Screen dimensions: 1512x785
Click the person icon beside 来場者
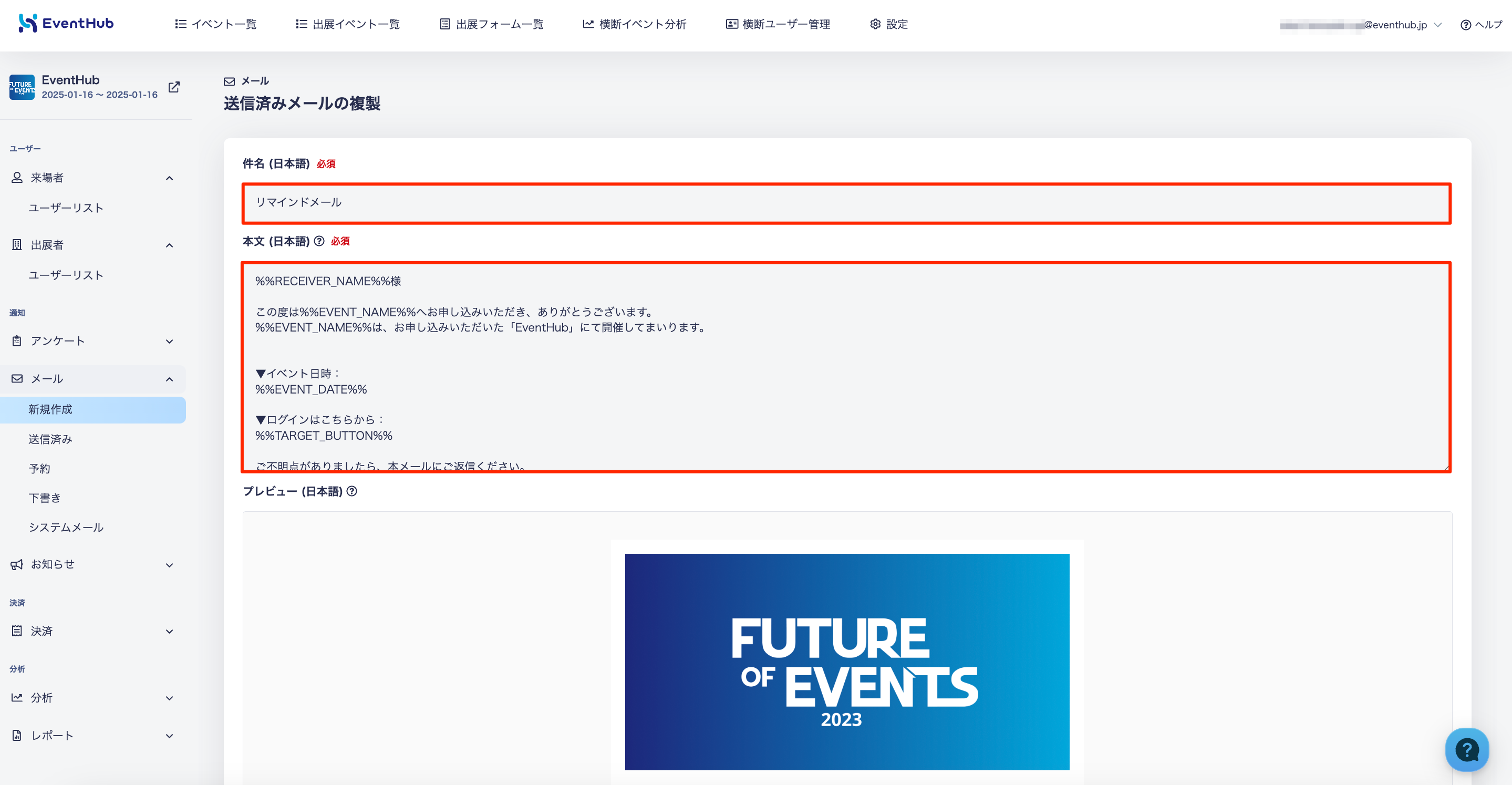[x=17, y=177]
